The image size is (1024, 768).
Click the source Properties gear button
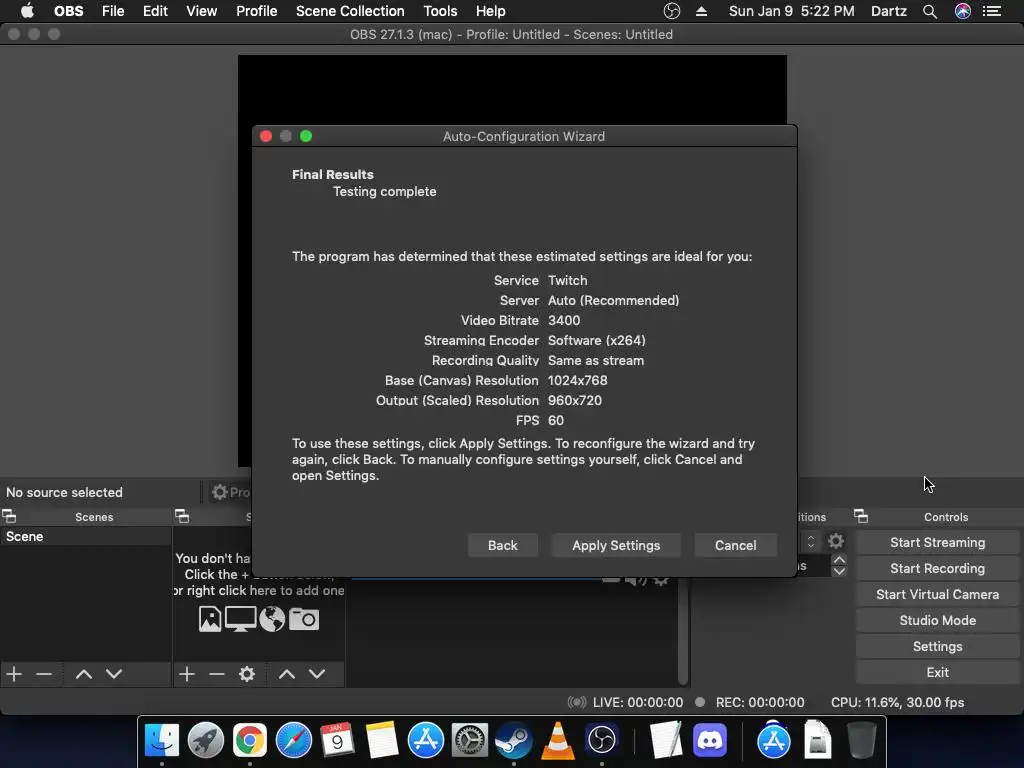coord(230,492)
